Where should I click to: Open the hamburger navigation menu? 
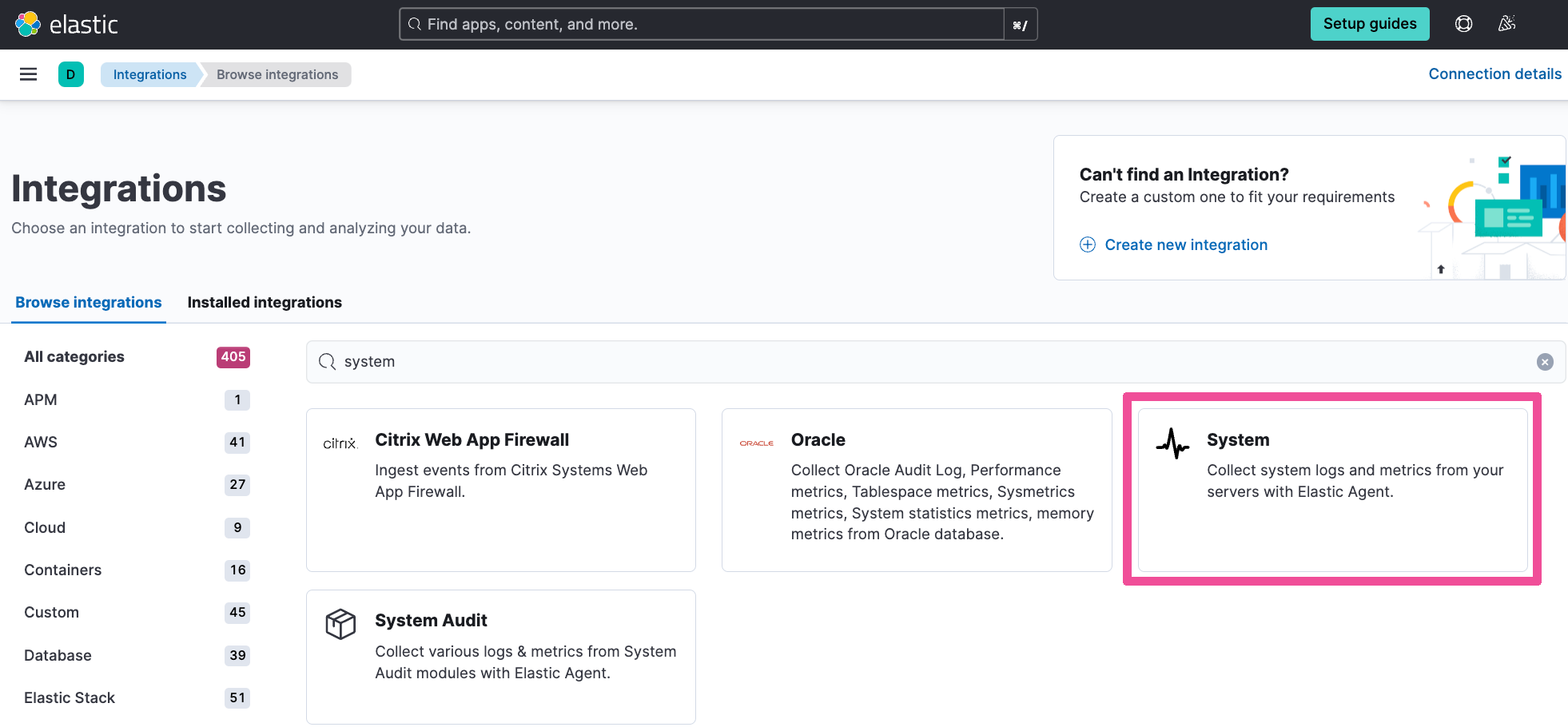click(x=29, y=74)
